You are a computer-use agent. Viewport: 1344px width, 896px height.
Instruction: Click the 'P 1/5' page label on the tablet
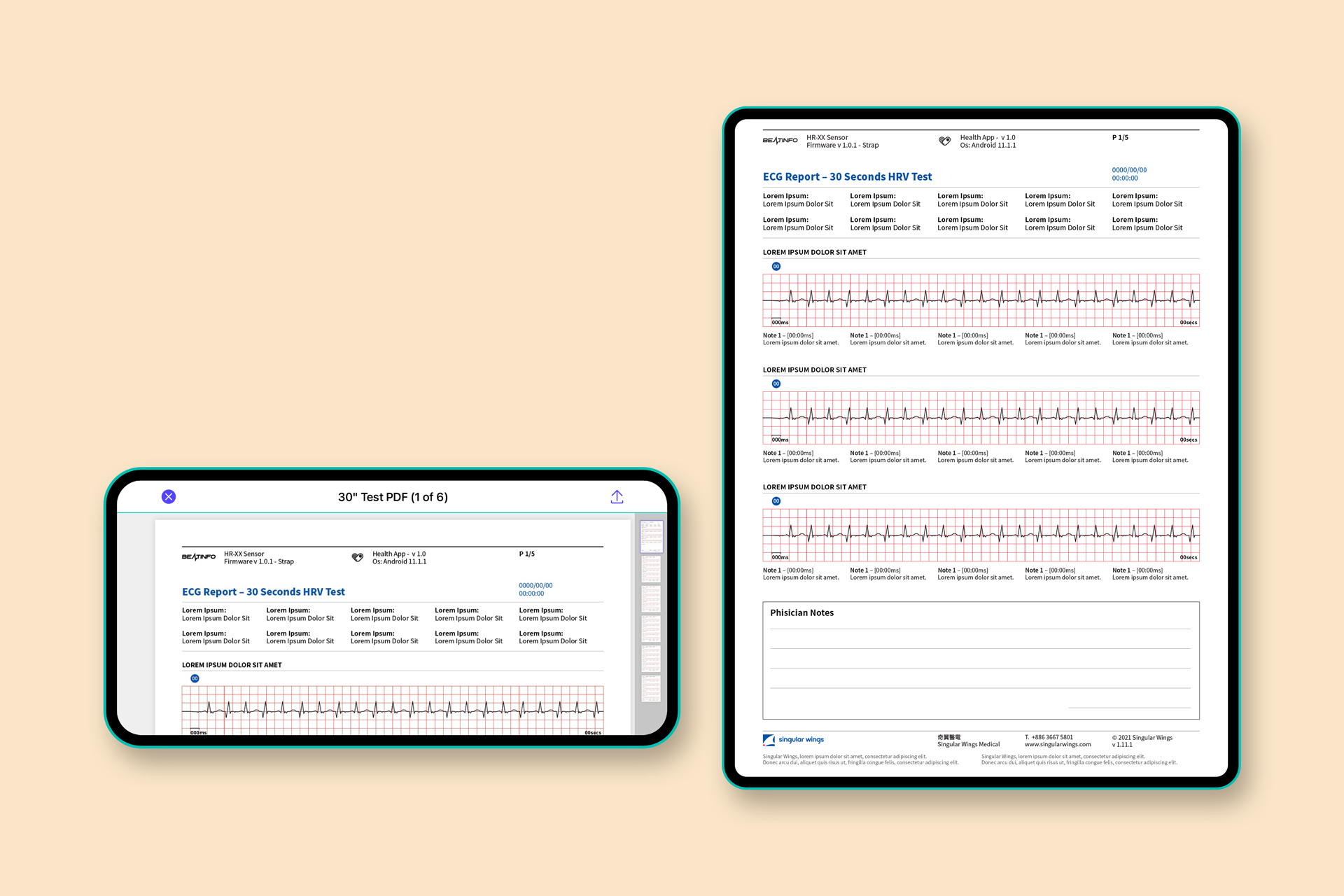coord(1120,137)
